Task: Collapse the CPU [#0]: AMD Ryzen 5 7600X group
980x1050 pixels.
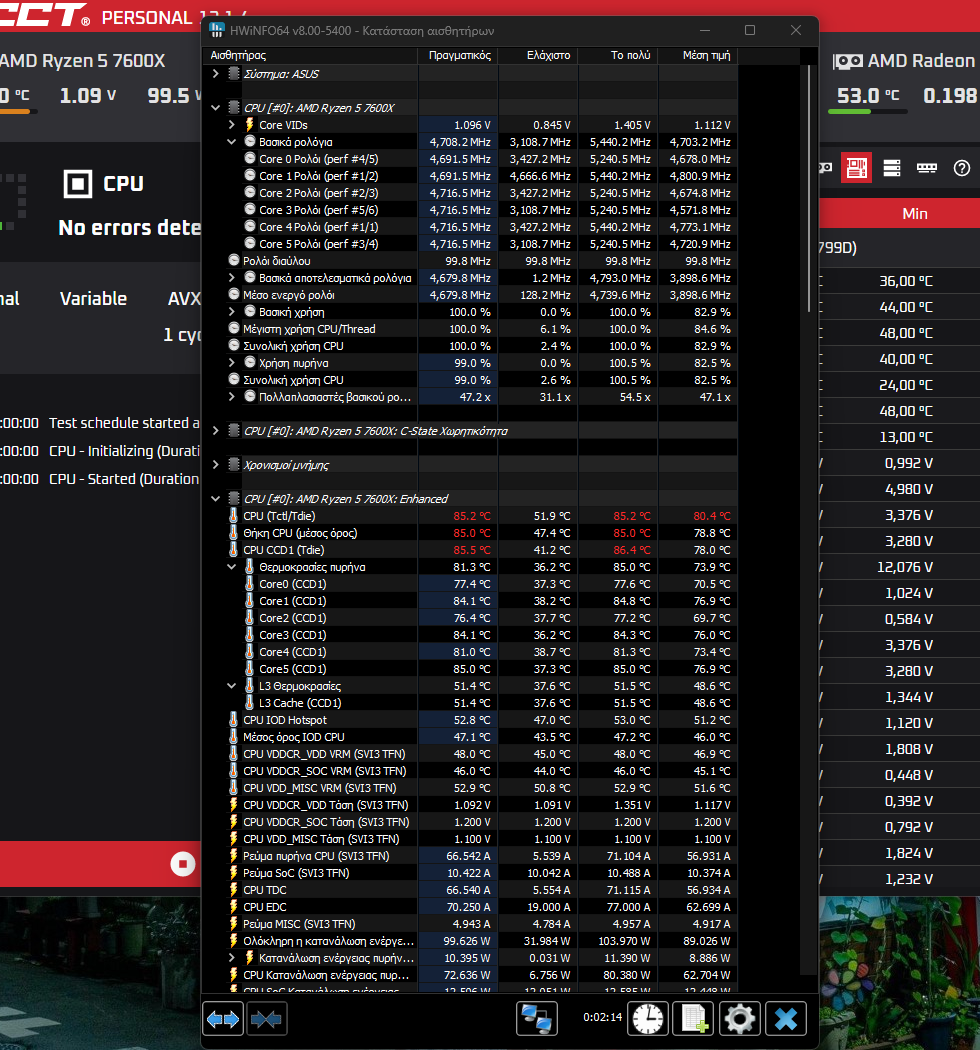Action: tap(216, 108)
